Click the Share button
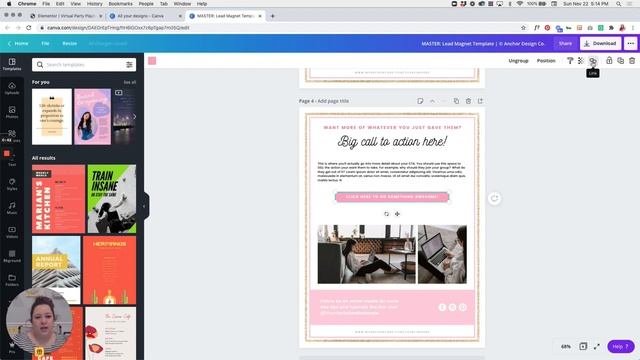This screenshot has width=640, height=360. pyautogui.click(x=565, y=43)
